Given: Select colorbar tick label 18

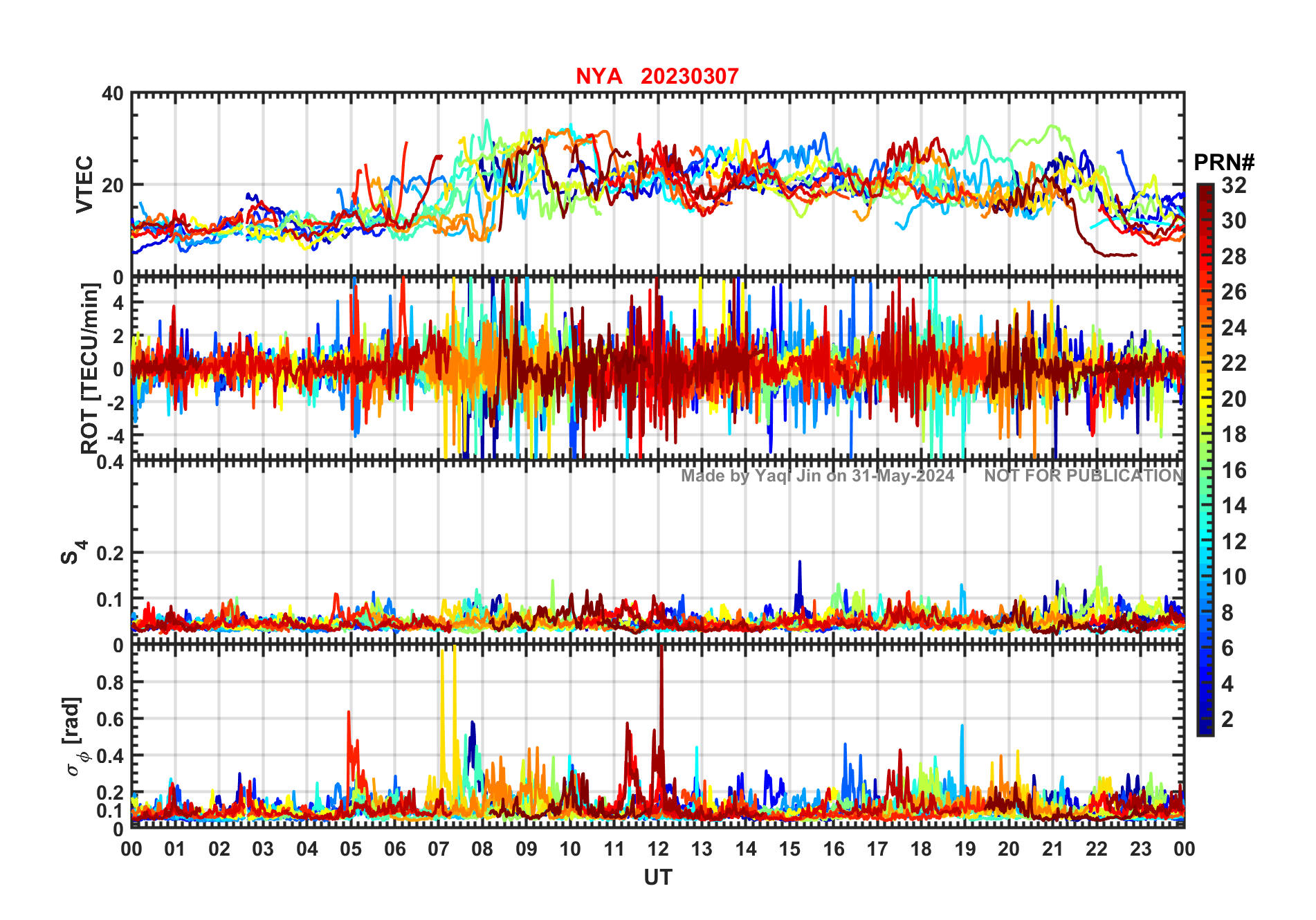Looking at the screenshot, I should (x=1234, y=434).
